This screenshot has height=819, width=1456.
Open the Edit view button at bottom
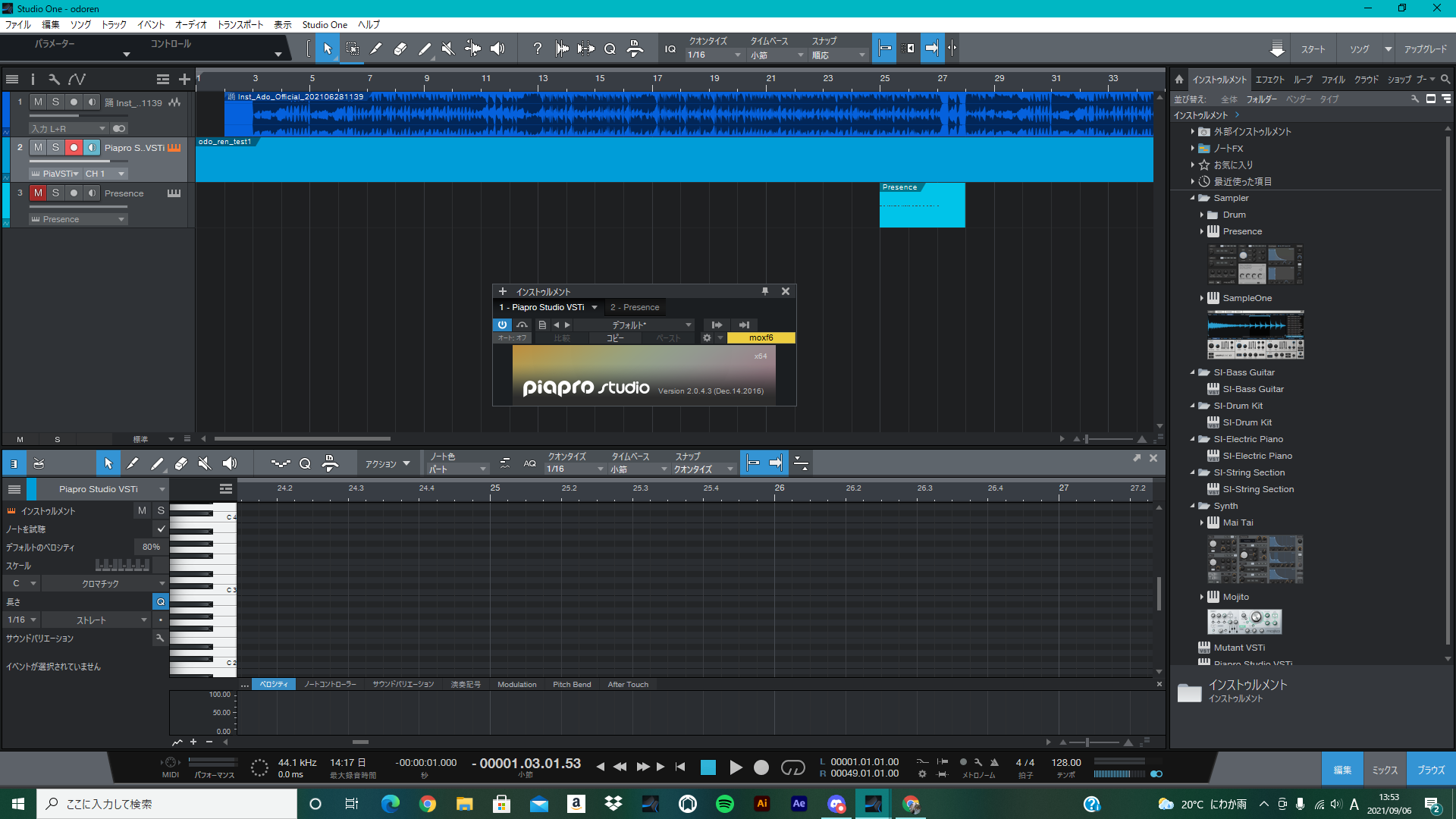pyautogui.click(x=1342, y=770)
